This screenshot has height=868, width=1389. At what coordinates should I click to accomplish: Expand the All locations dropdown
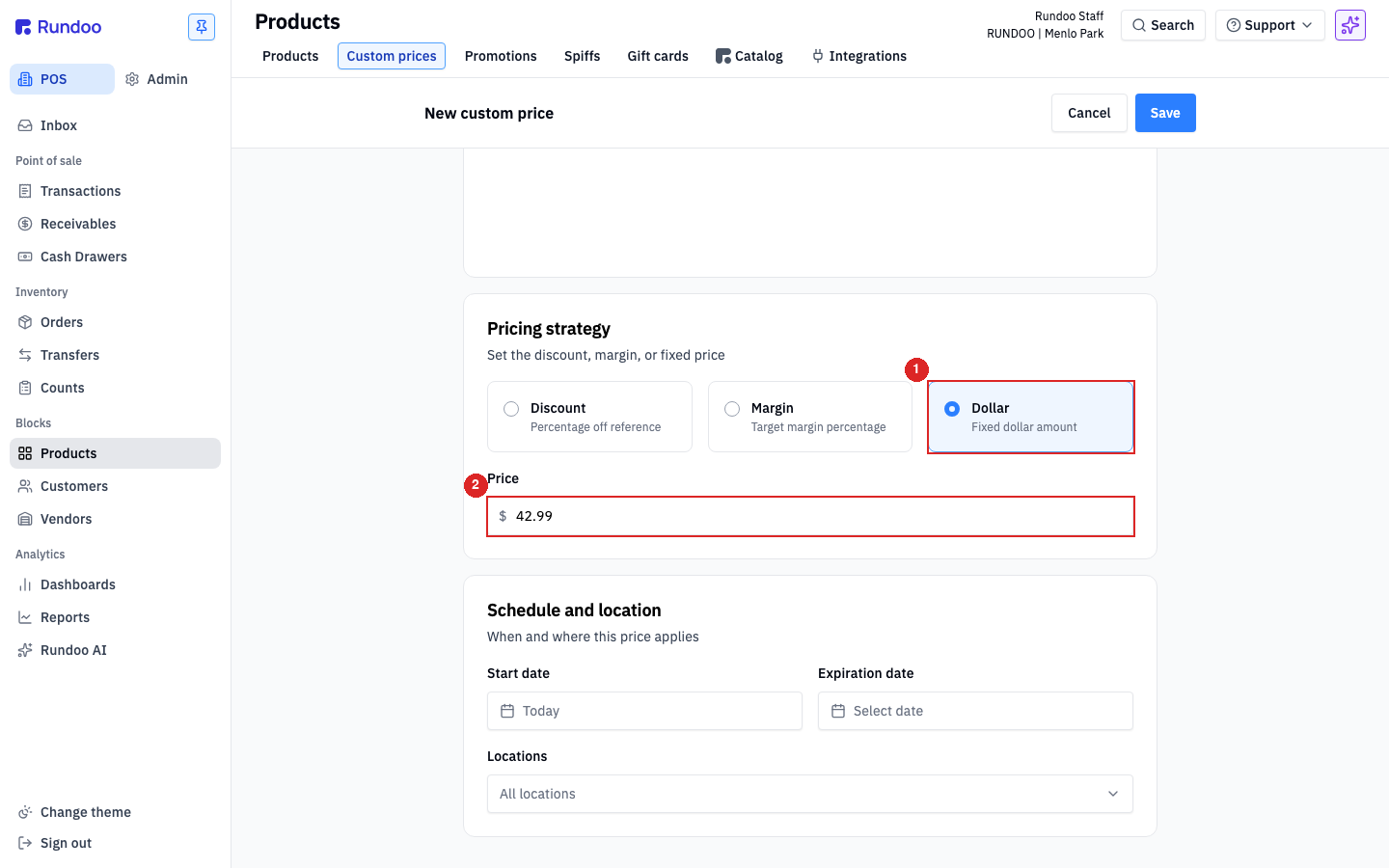click(810, 794)
